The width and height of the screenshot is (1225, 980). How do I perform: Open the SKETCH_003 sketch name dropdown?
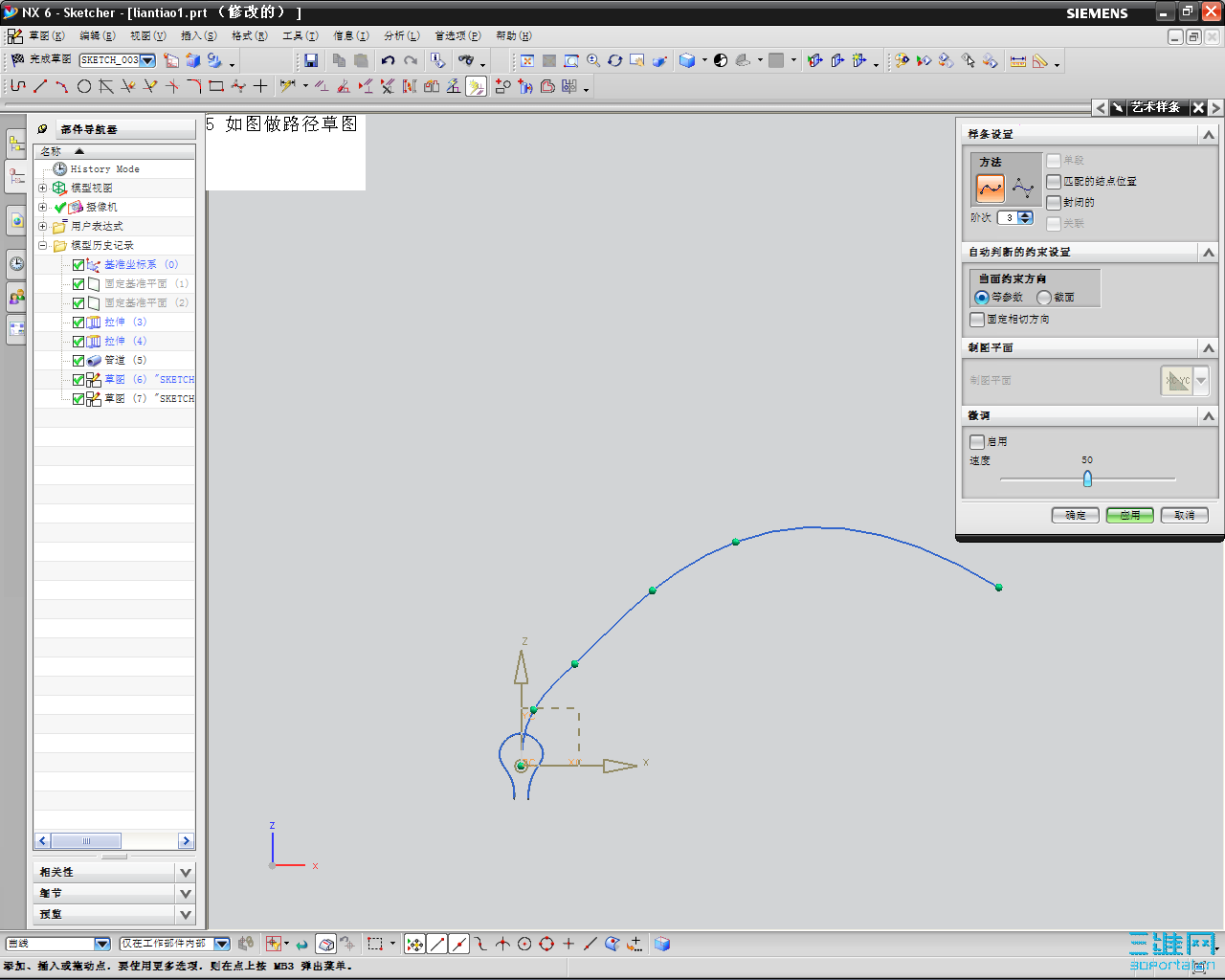coord(148,60)
